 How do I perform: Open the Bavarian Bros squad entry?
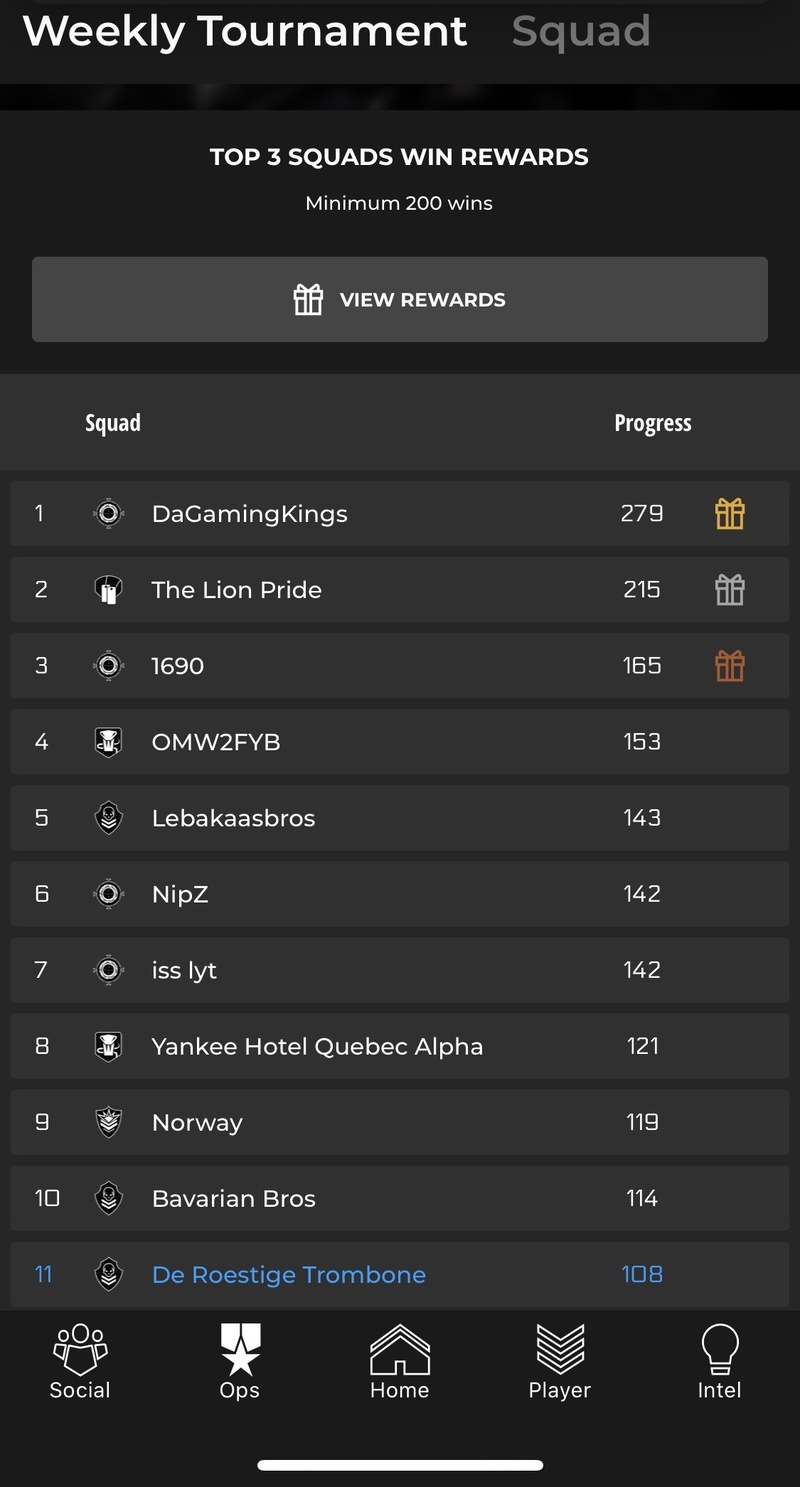400,1198
